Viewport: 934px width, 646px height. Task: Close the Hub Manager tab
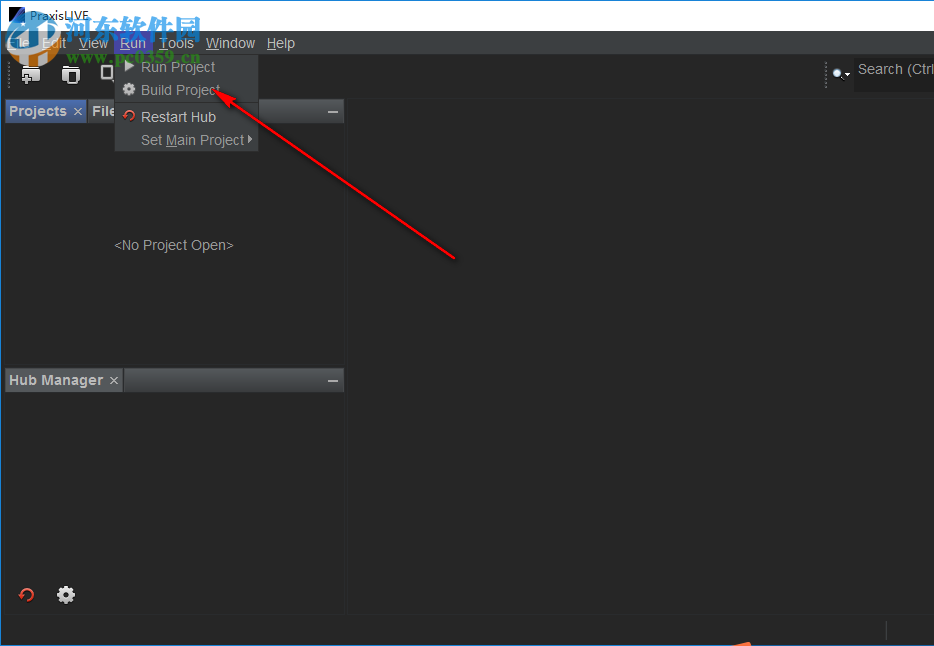(x=114, y=380)
